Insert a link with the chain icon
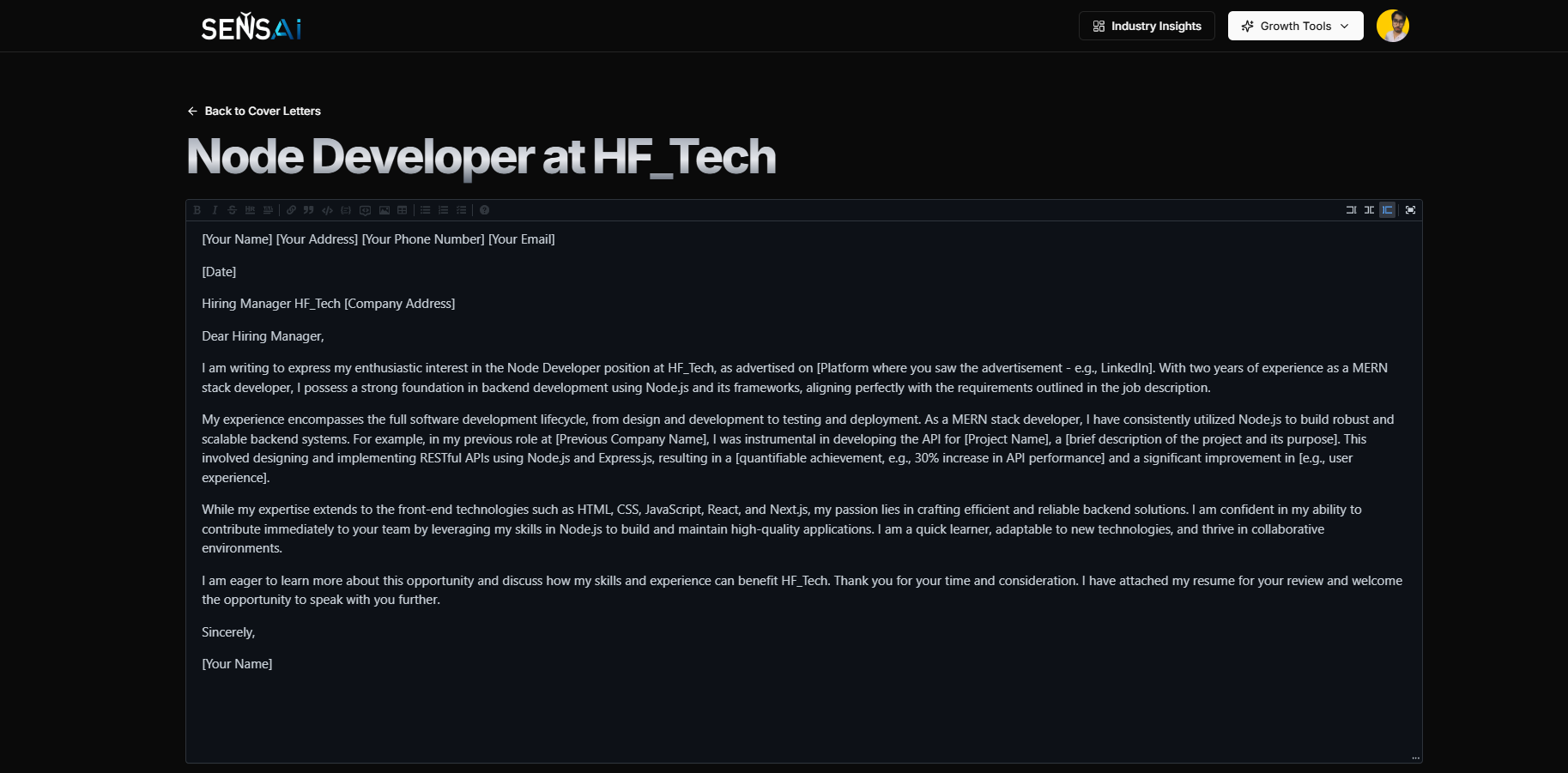This screenshot has width=1568, height=773. pyautogui.click(x=291, y=210)
